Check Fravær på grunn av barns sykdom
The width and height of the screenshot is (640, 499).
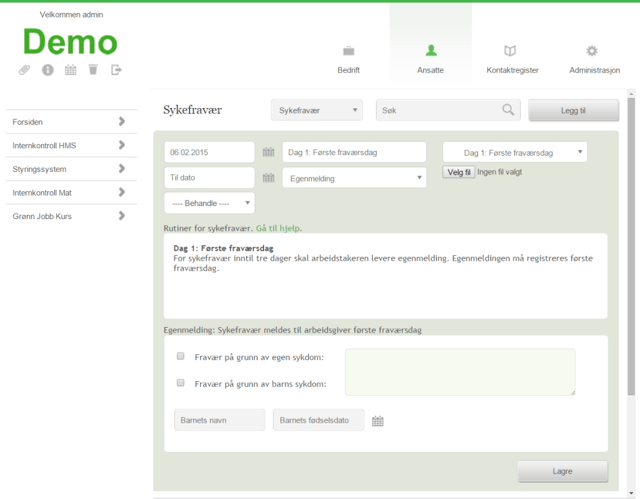[180, 383]
